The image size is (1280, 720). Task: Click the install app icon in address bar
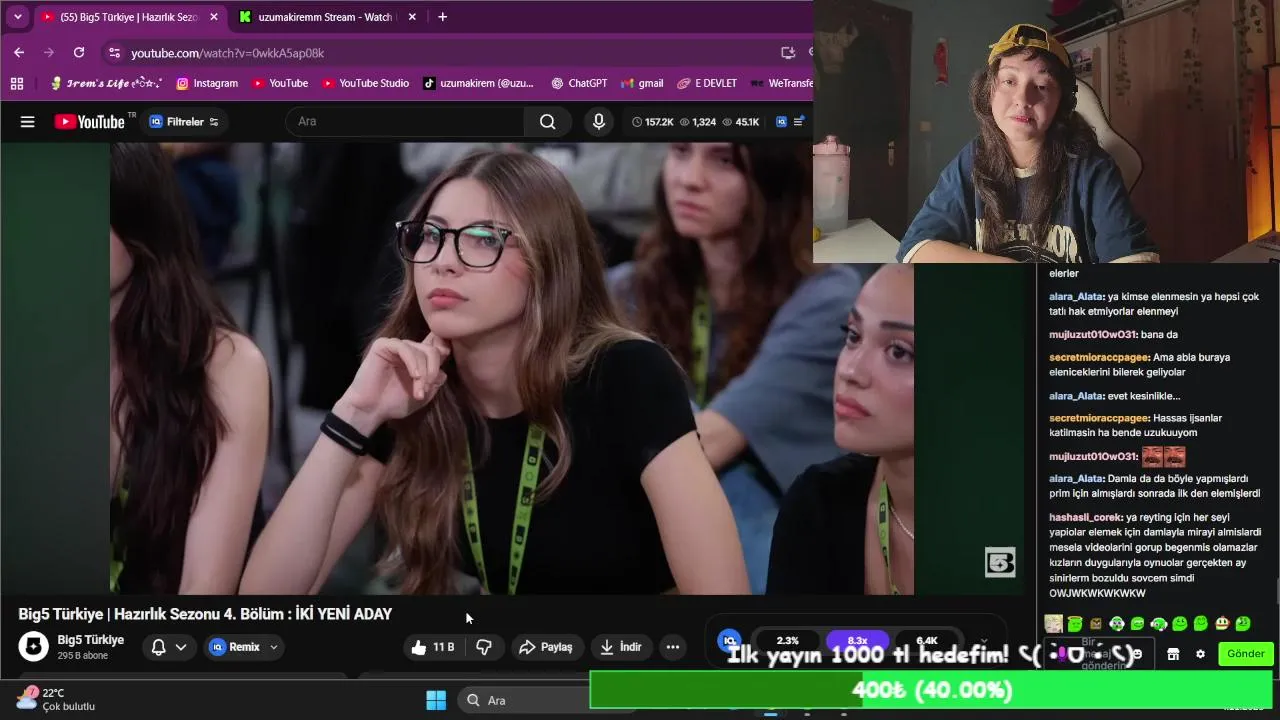point(787,53)
